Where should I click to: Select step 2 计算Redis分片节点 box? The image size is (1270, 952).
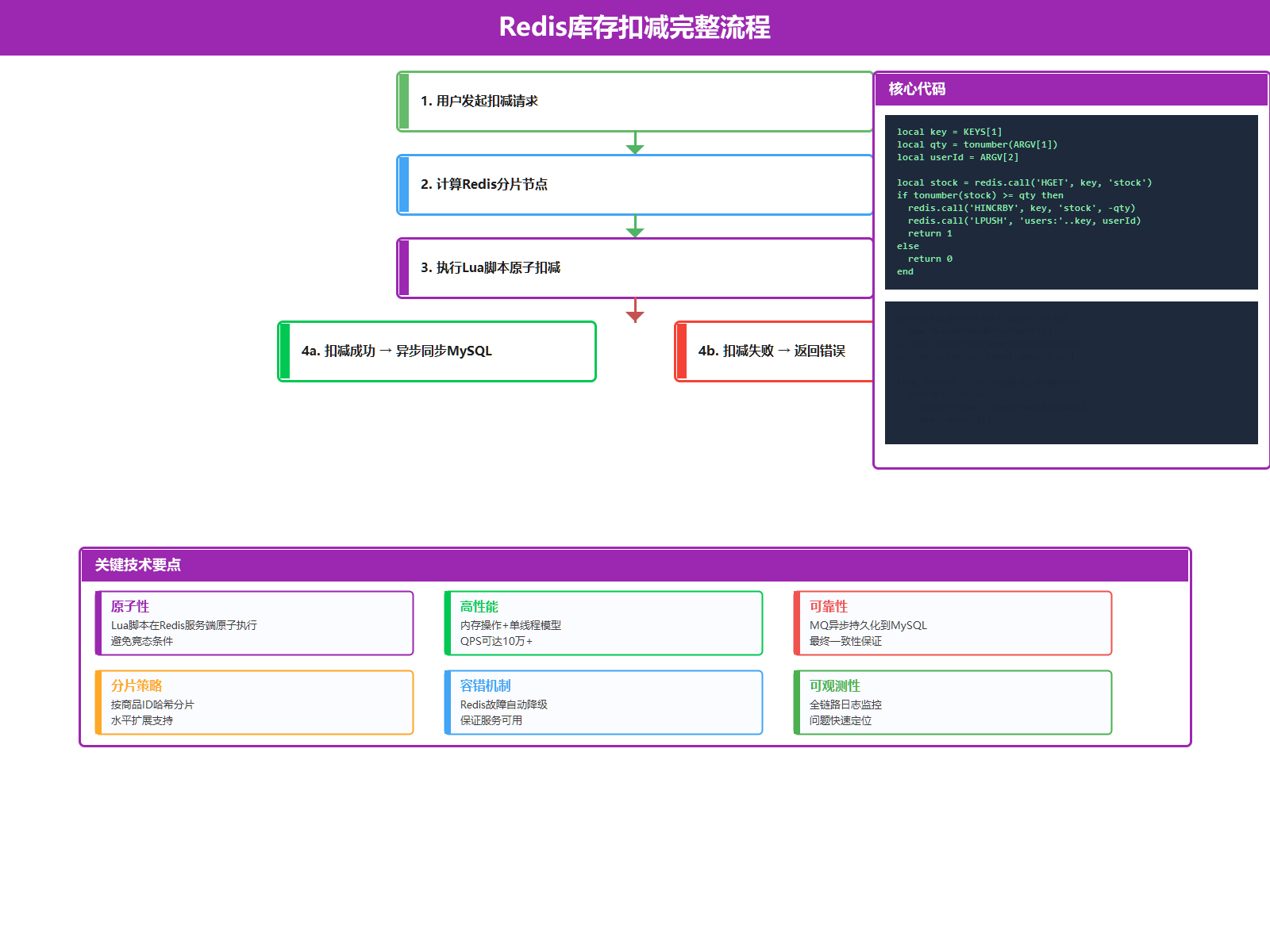635,185
